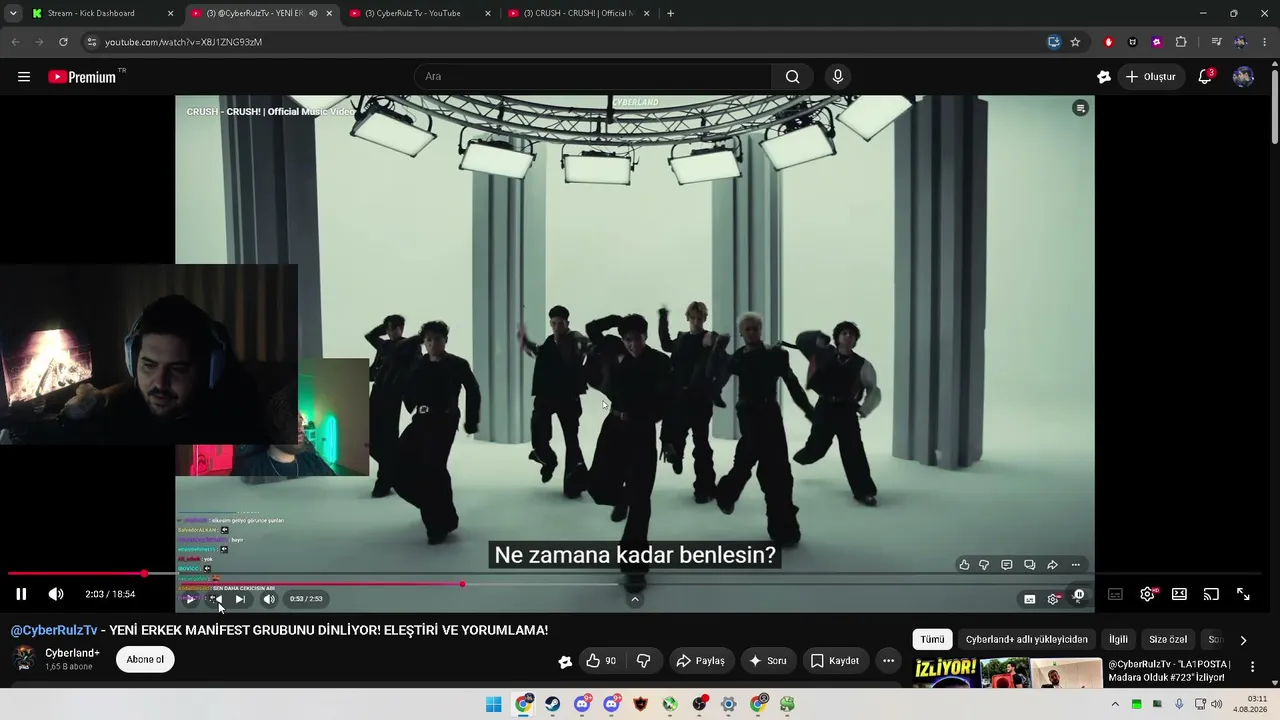This screenshot has width=1280, height=720.
Task: Close the Stream - Kick Dashboard tab
Action: [x=170, y=13]
